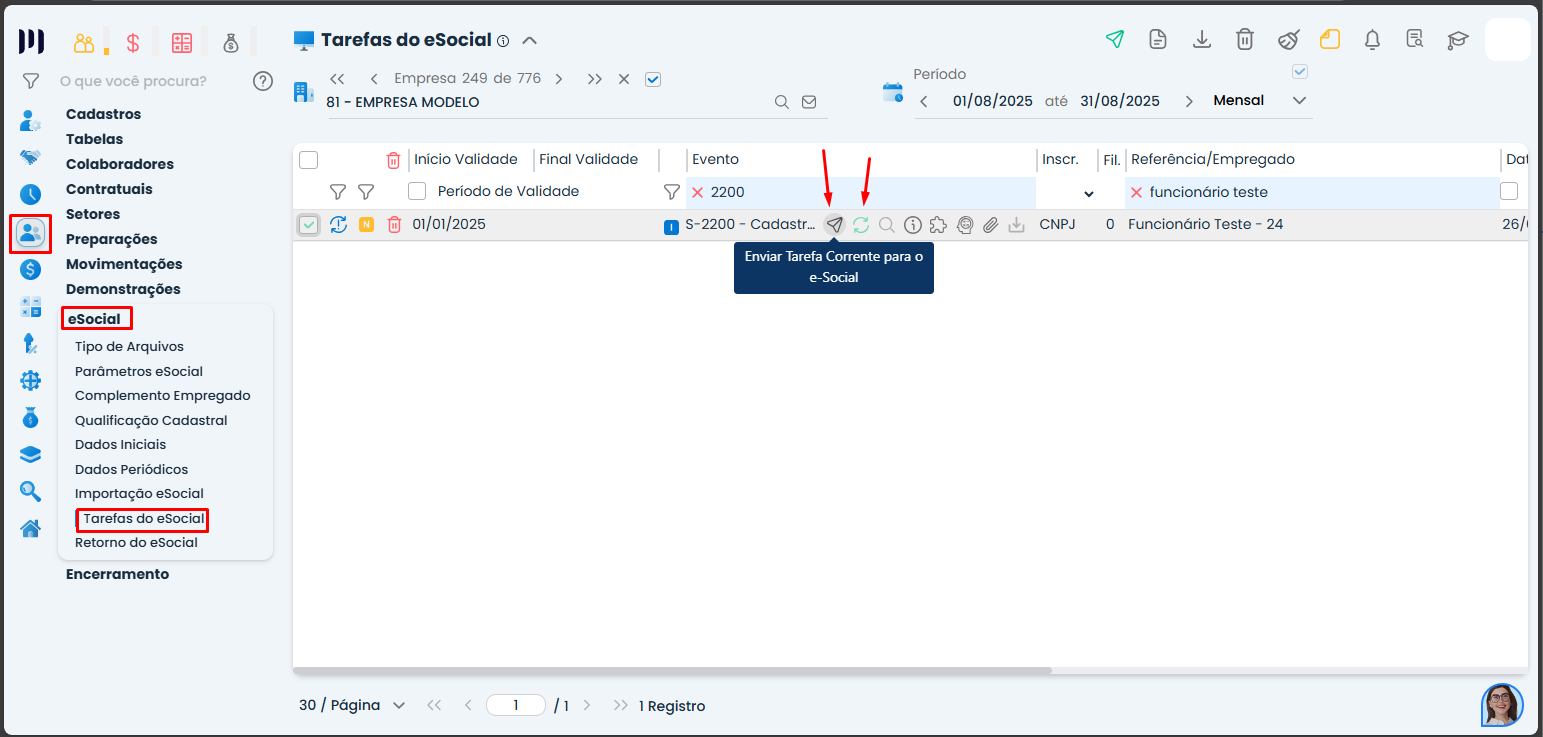
Task: Go back one period with left arrow
Action: point(924,101)
